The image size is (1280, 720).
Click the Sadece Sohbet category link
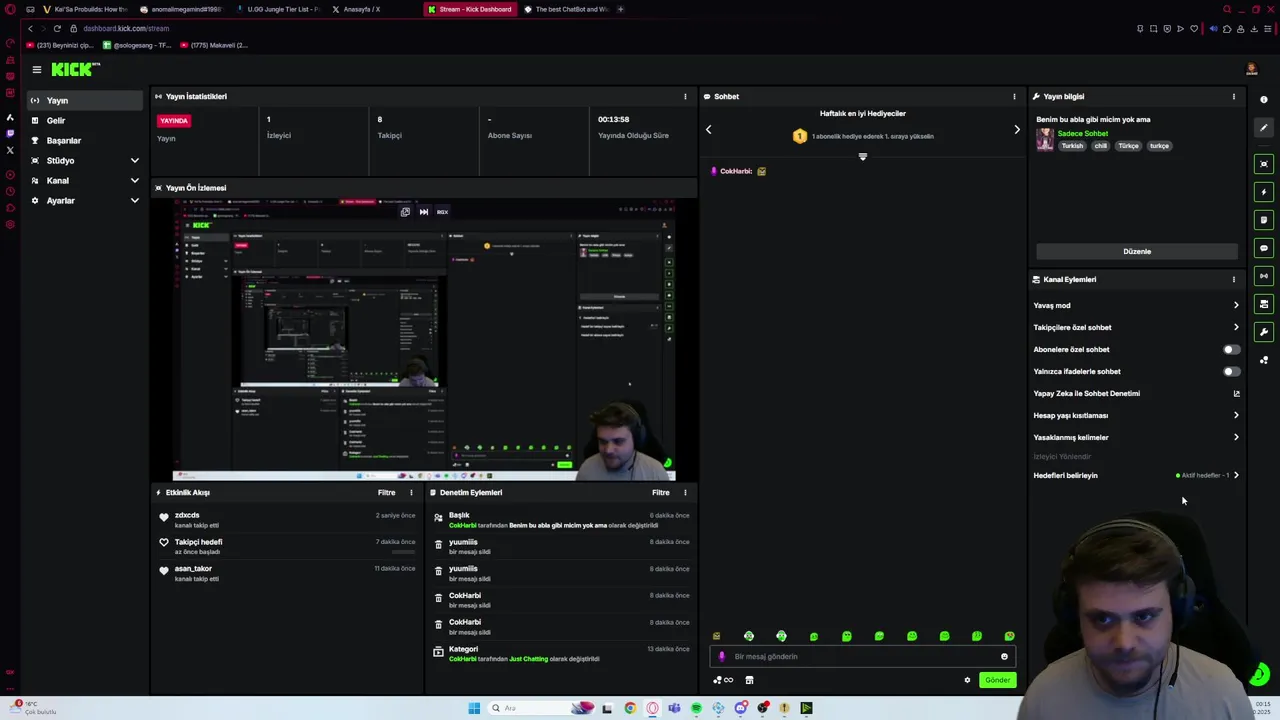pyautogui.click(x=1083, y=133)
